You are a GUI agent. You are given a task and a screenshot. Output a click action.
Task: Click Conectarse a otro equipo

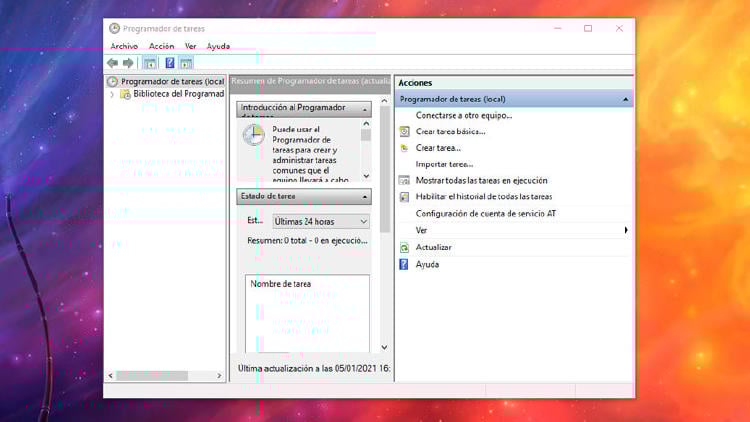coord(464,115)
